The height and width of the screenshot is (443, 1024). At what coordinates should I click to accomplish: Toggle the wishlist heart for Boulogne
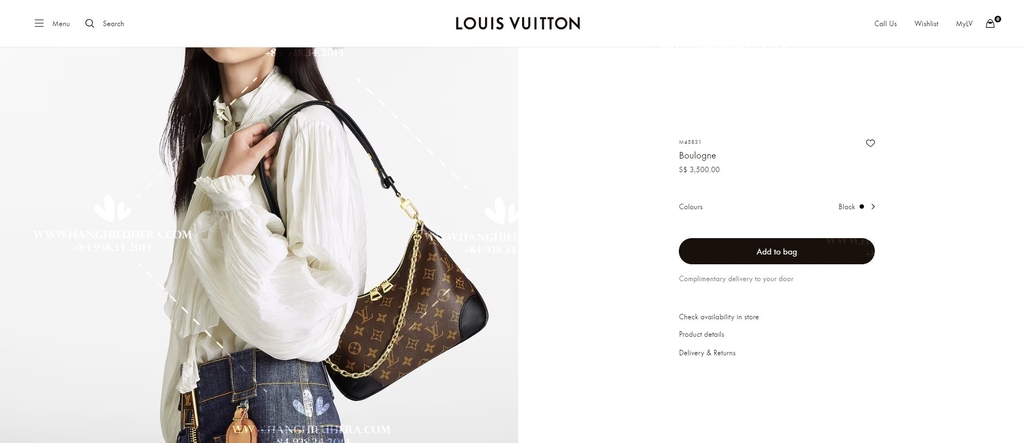click(x=870, y=143)
